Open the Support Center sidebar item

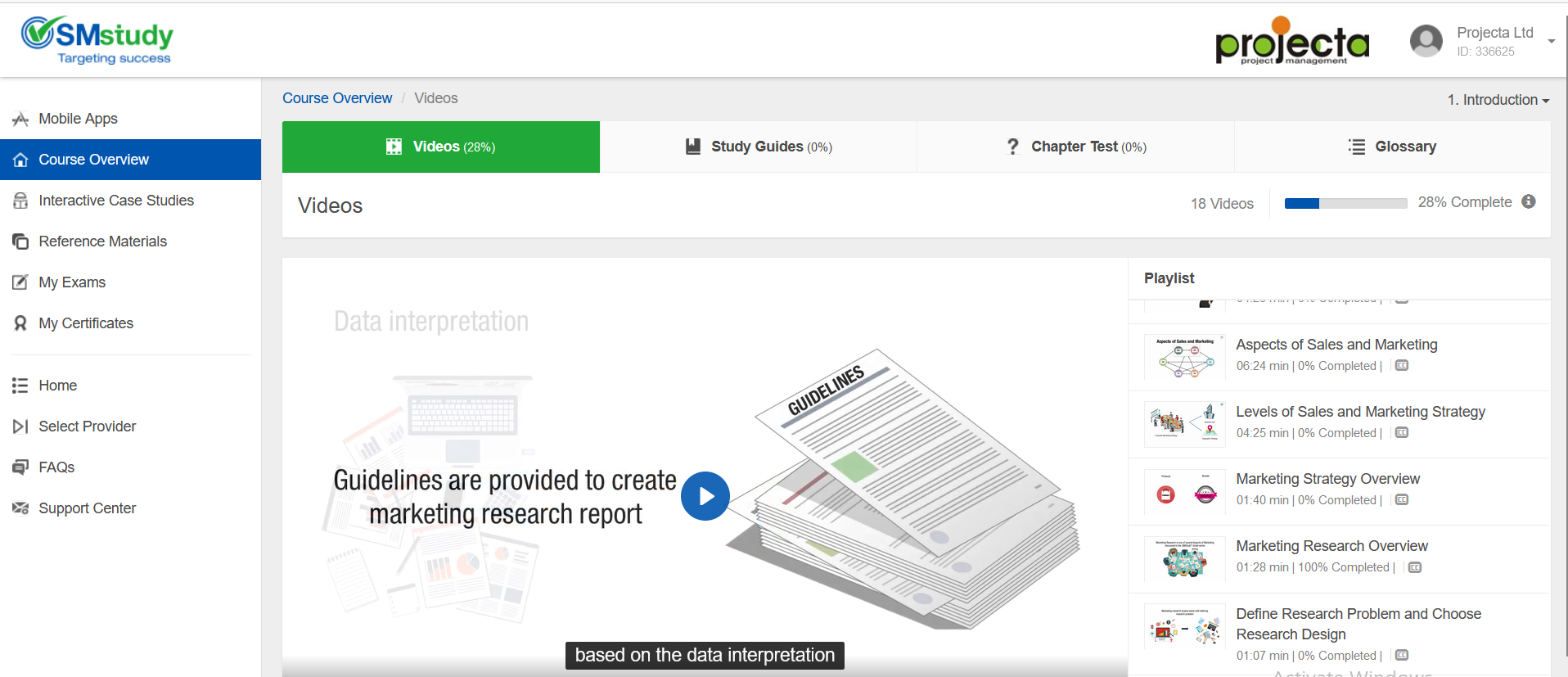tap(87, 508)
